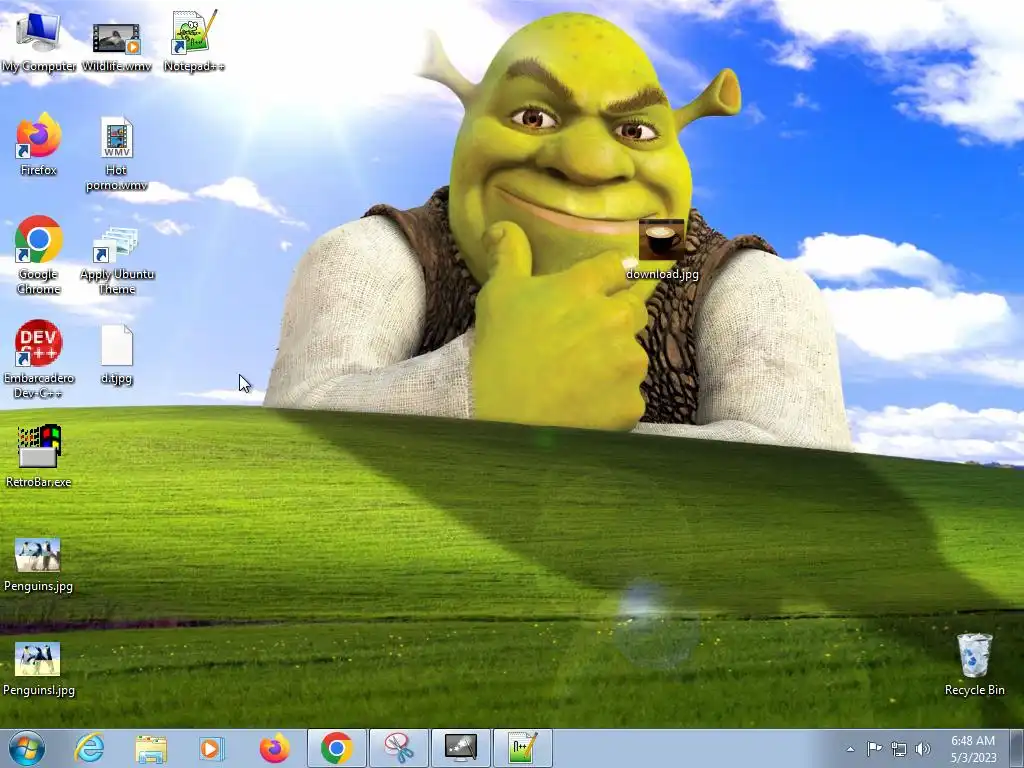
Task: Open Windows Explorer from the taskbar
Action: (x=151, y=749)
